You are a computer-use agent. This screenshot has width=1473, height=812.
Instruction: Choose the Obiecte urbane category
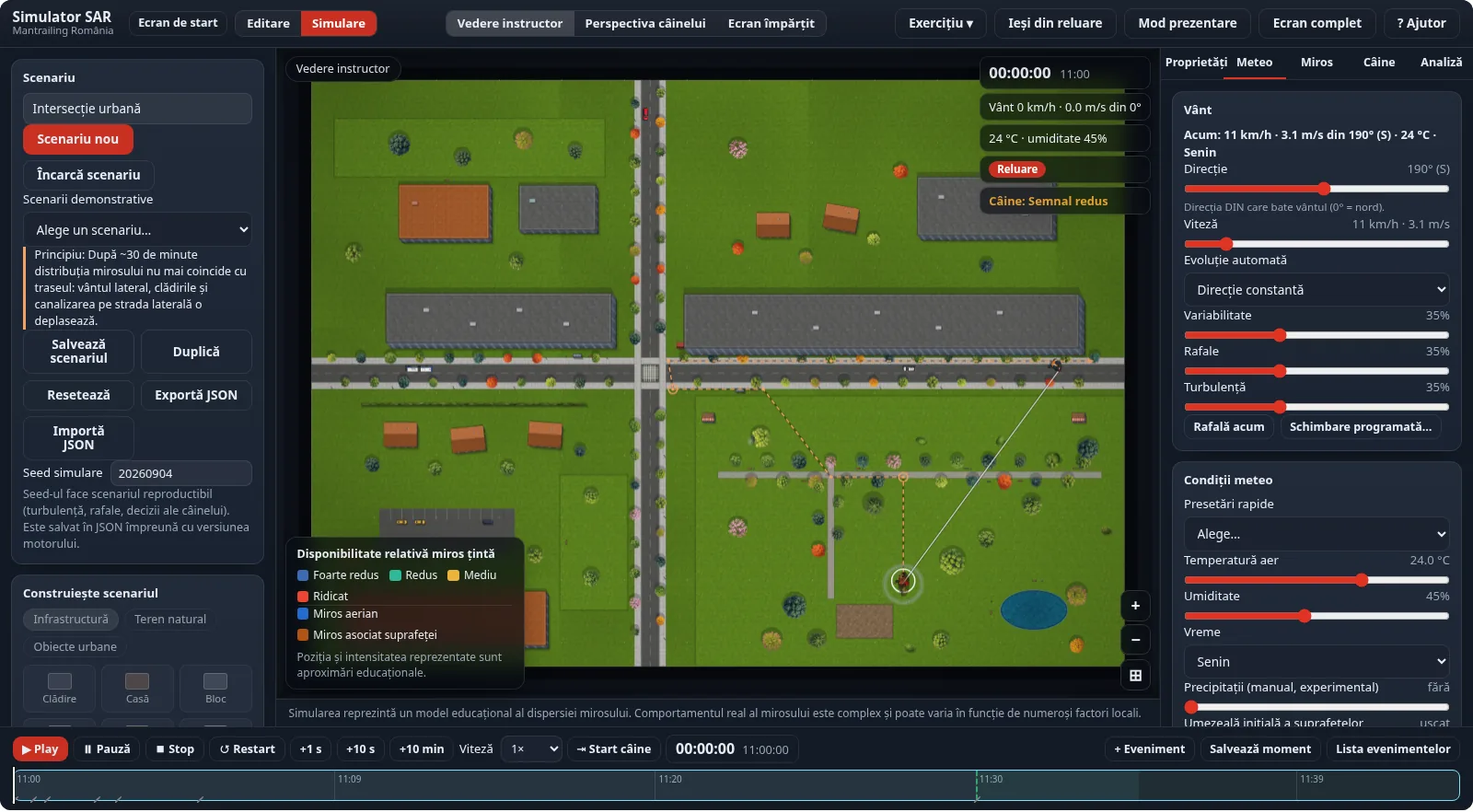(75, 647)
